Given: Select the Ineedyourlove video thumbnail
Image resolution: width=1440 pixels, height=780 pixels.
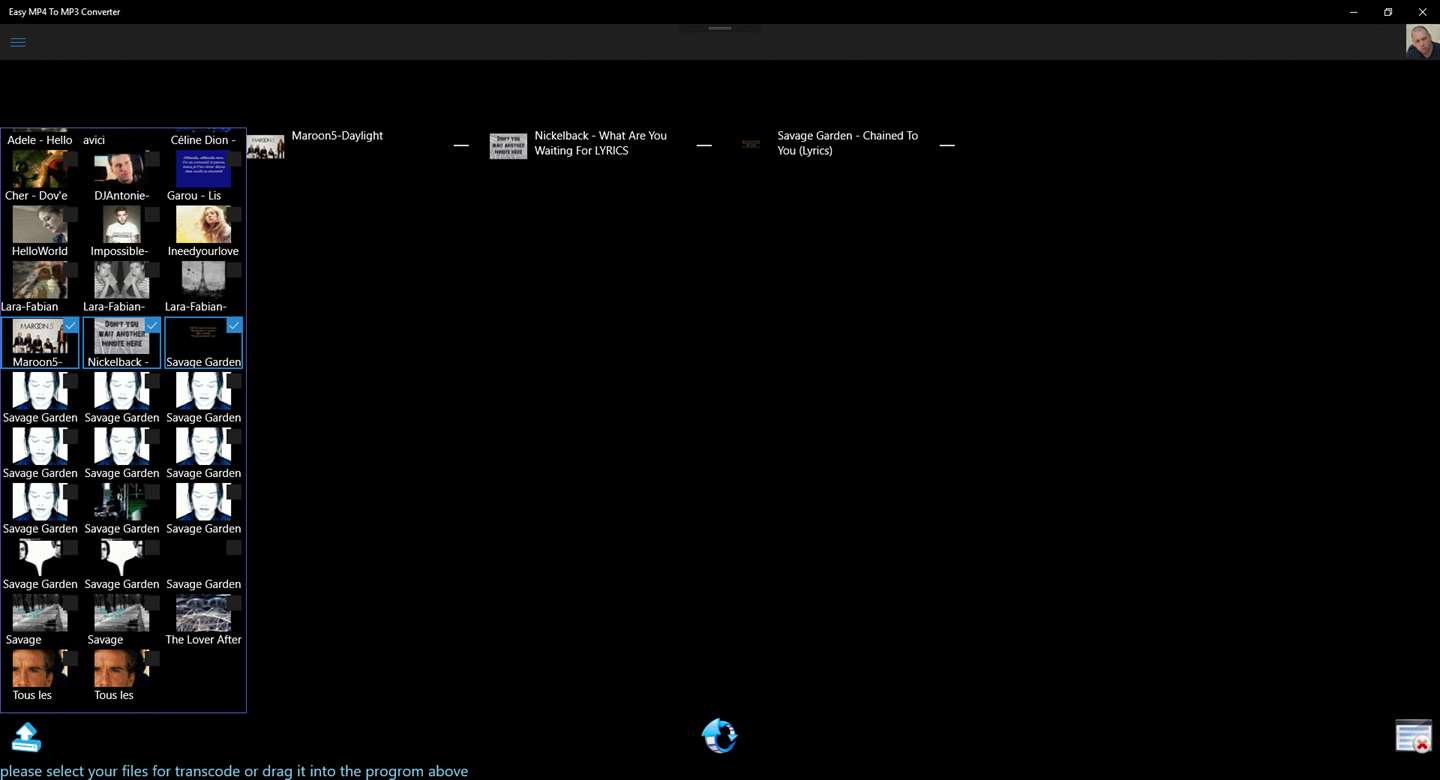Looking at the screenshot, I should click(203, 224).
